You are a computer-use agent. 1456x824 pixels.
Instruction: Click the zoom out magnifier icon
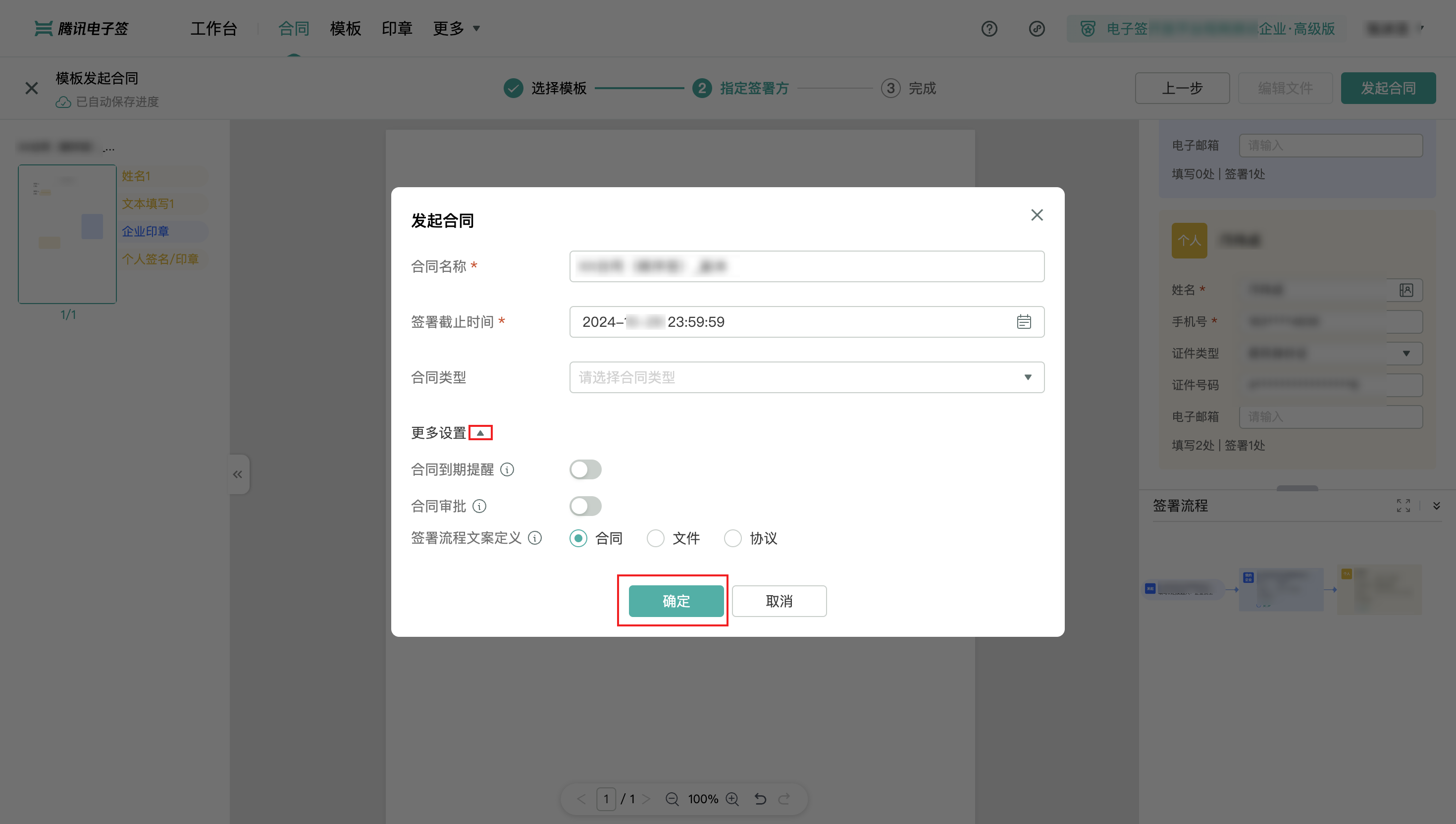tap(672, 799)
